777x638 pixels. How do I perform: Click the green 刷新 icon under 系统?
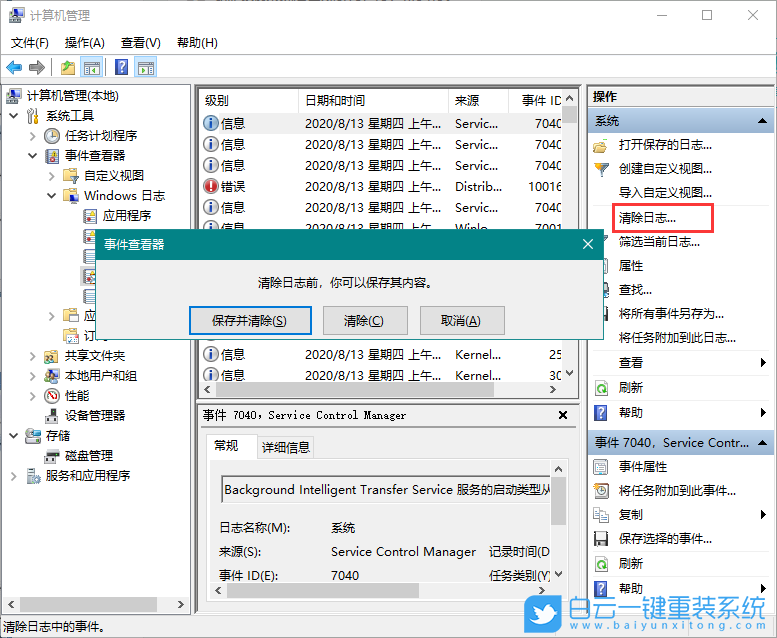coord(601,388)
